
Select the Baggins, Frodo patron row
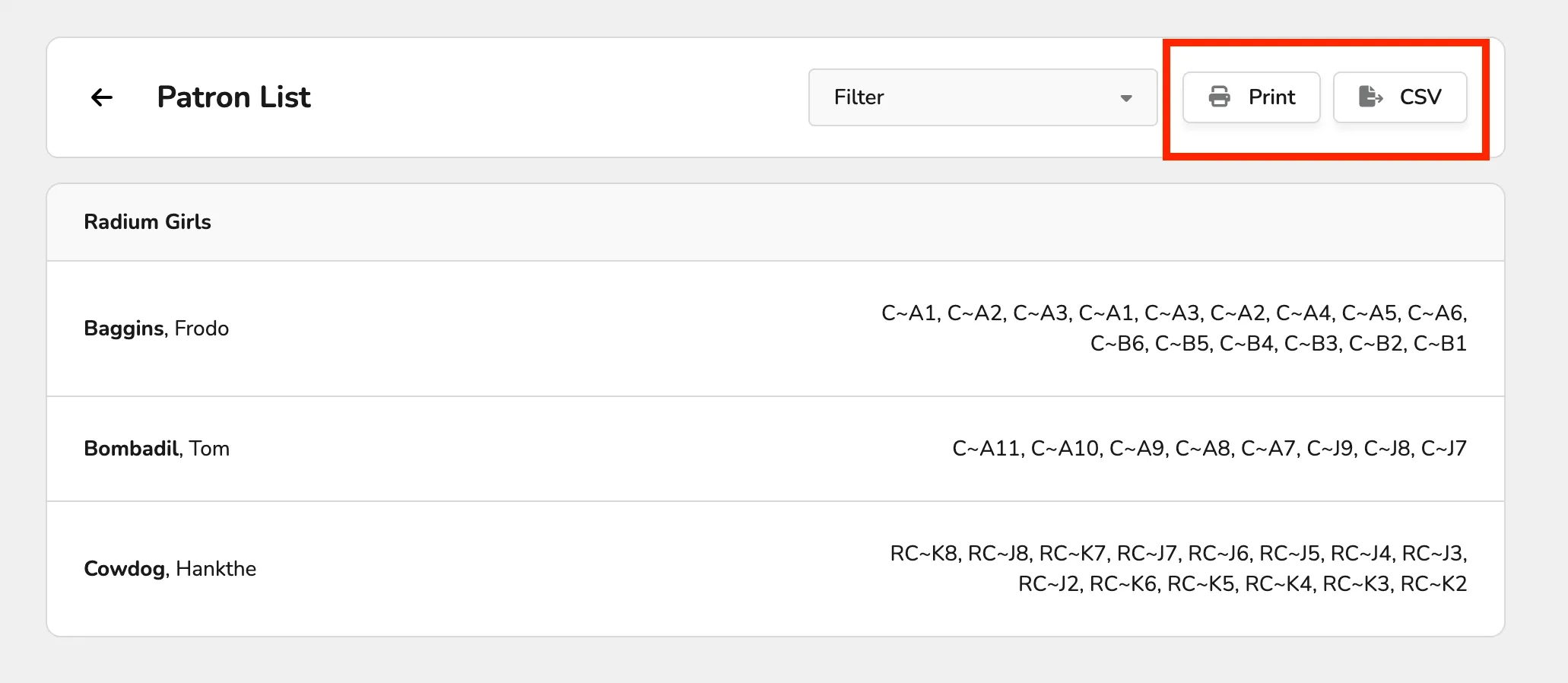(x=776, y=329)
